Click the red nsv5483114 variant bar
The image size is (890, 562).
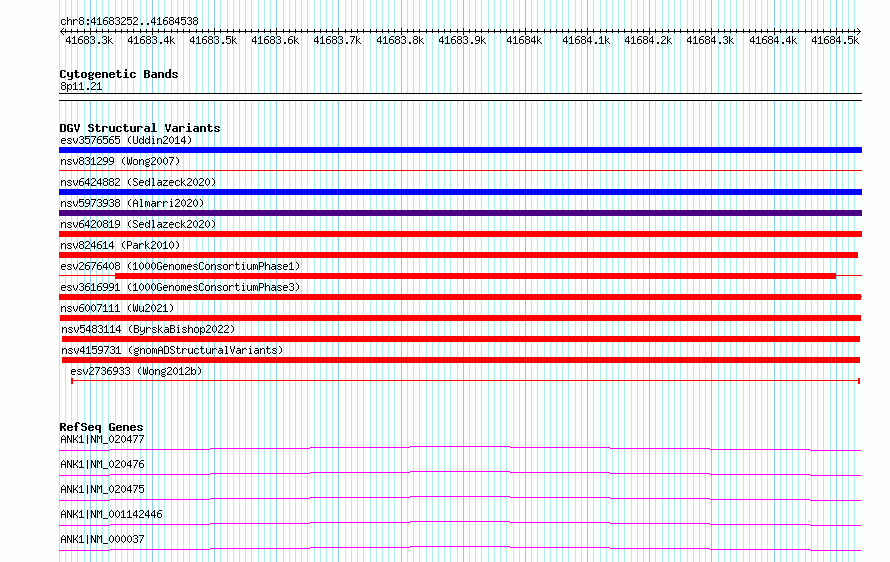(x=461, y=339)
